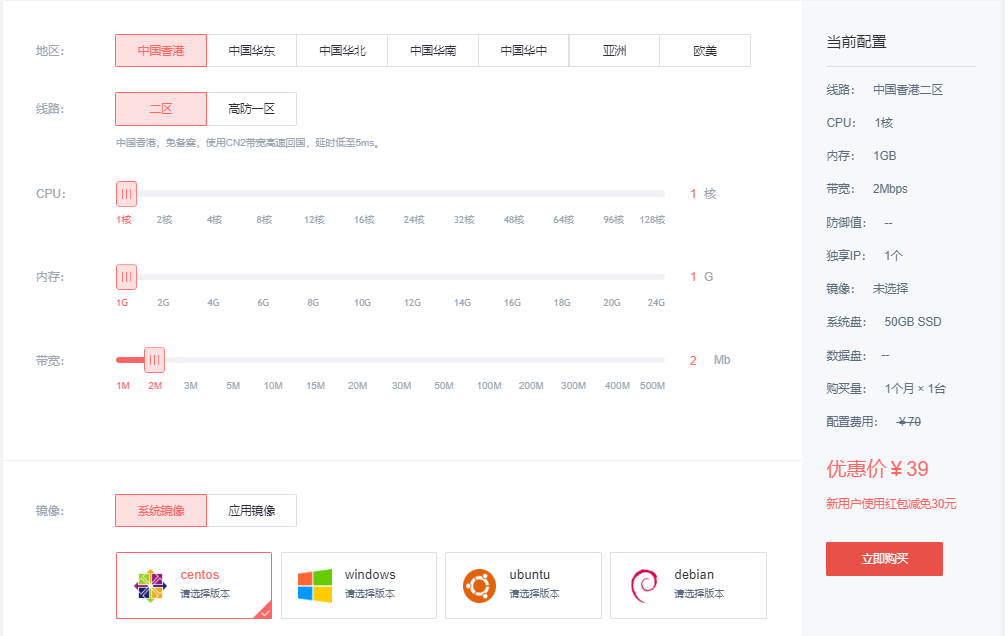The width and height of the screenshot is (1005, 636).
Task: Pick the 中国华中 region
Action: [524, 51]
